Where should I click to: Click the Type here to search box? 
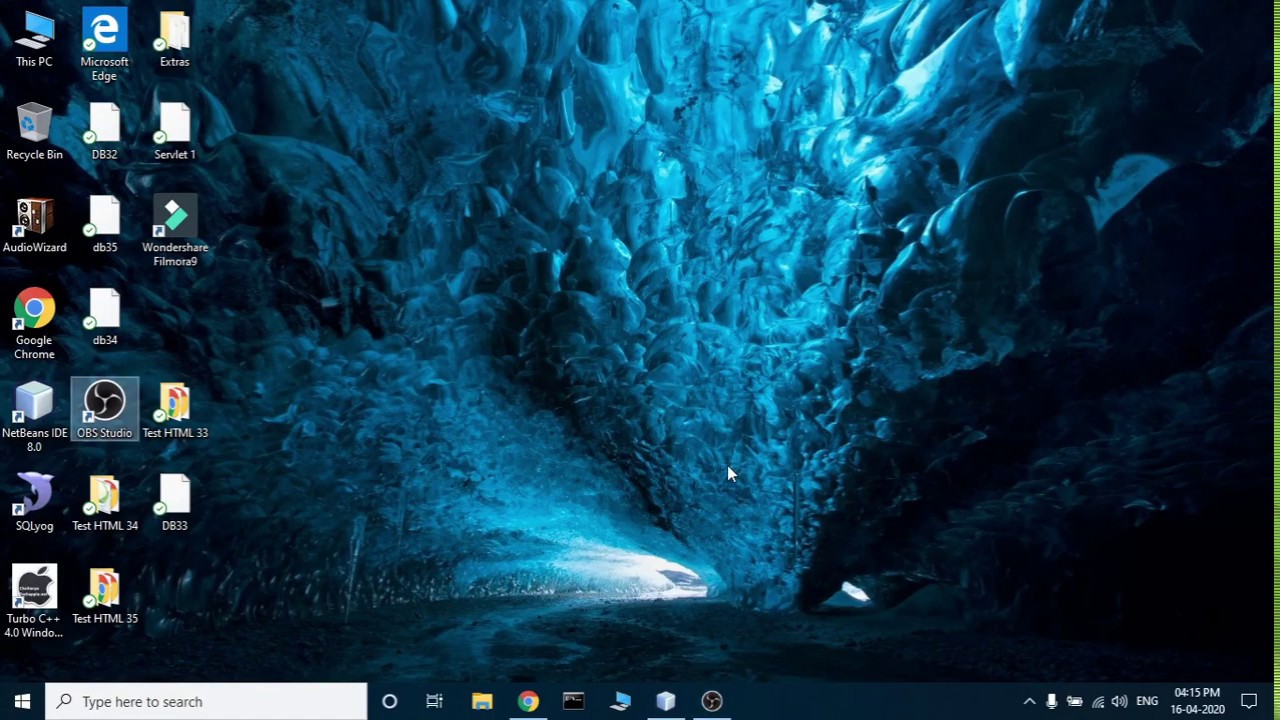coord(206,701)
